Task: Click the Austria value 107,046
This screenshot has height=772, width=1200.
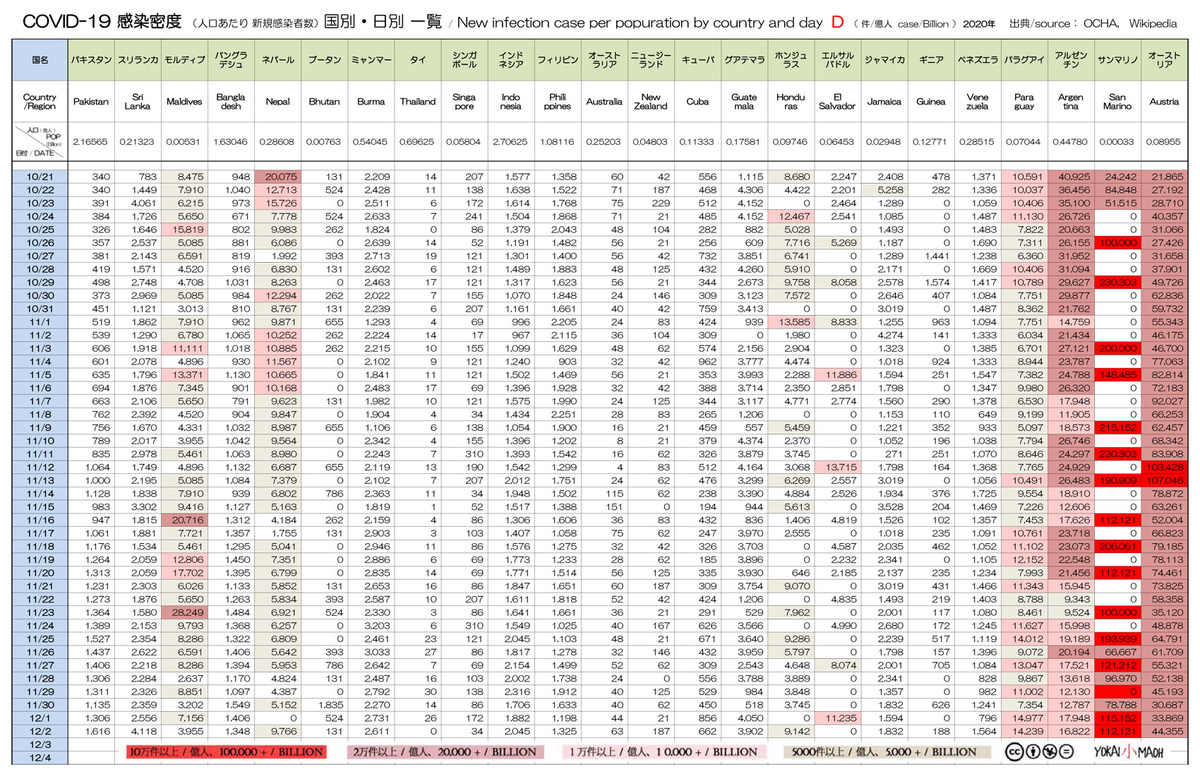Action: 1166,481
